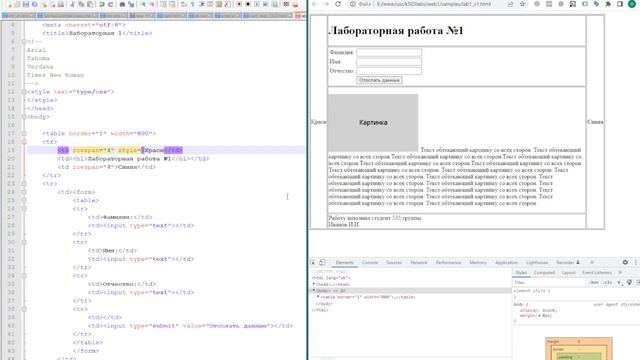The height and width of the screenshot is (360, 640).
Task: Switch to the Layout tab in Styles pane
Action: tap(568, 272)
